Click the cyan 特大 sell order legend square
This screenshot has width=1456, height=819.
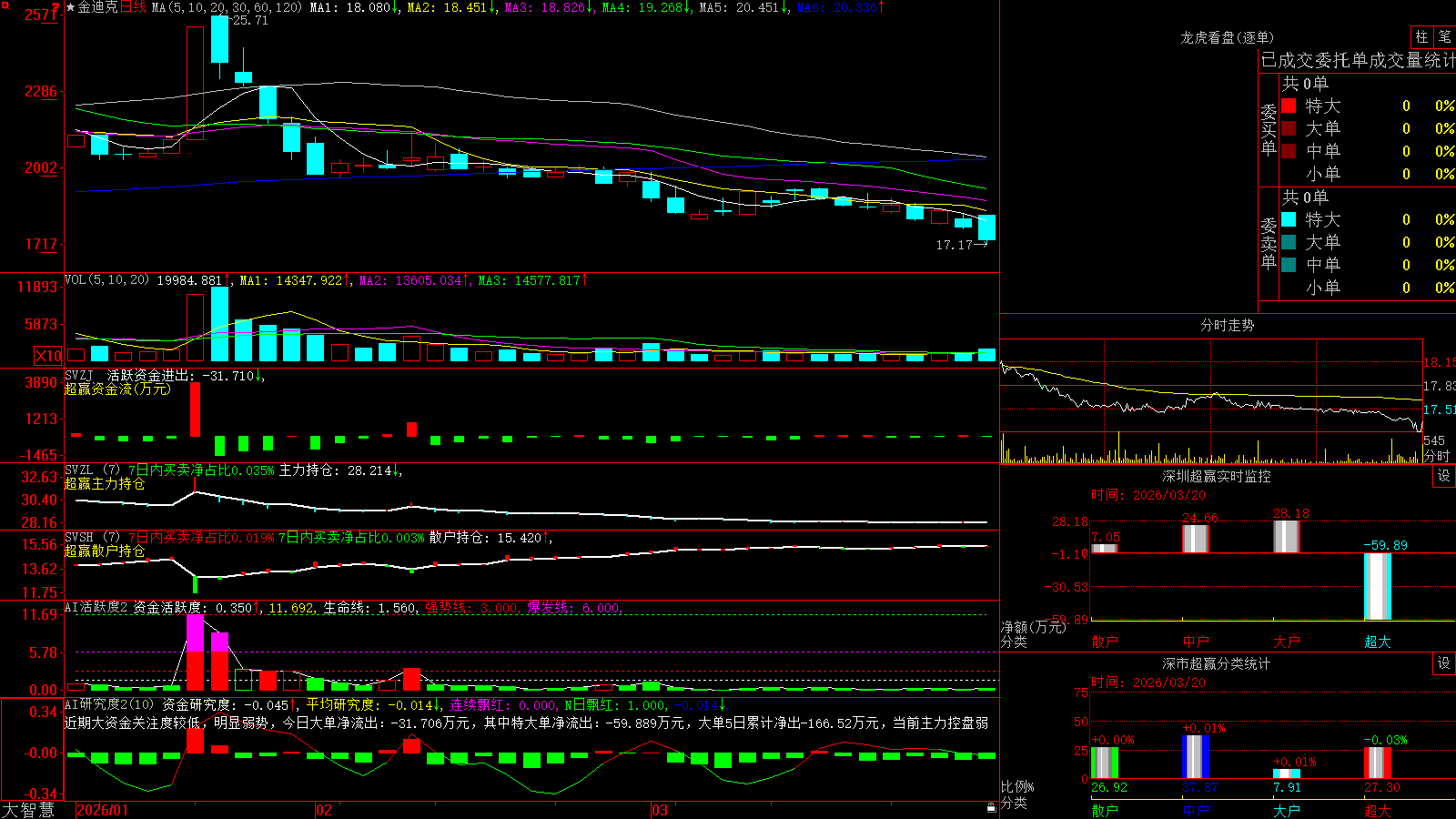(1289, 219)
